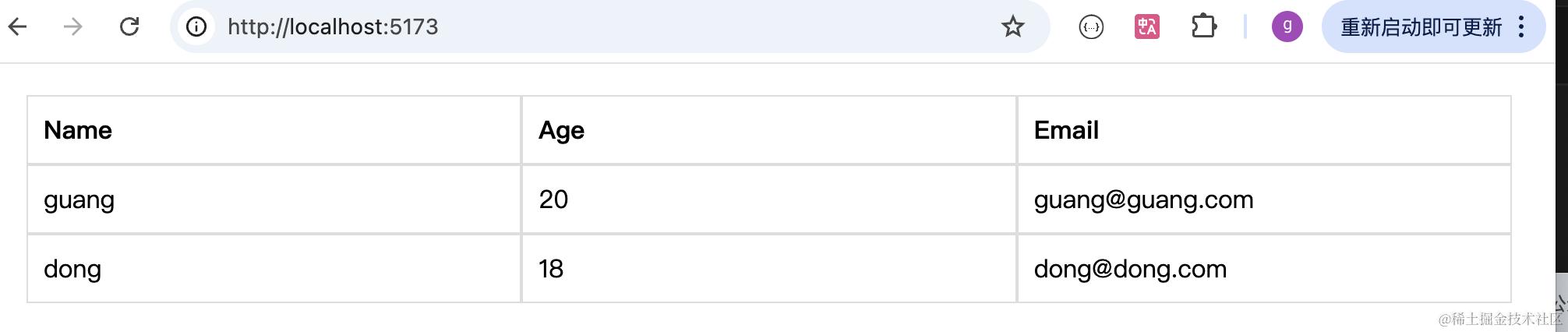This screenshot has height=332, width=1568.
Task: Click the localhost:5173 address bar
Action: click(x=546, y=27)
